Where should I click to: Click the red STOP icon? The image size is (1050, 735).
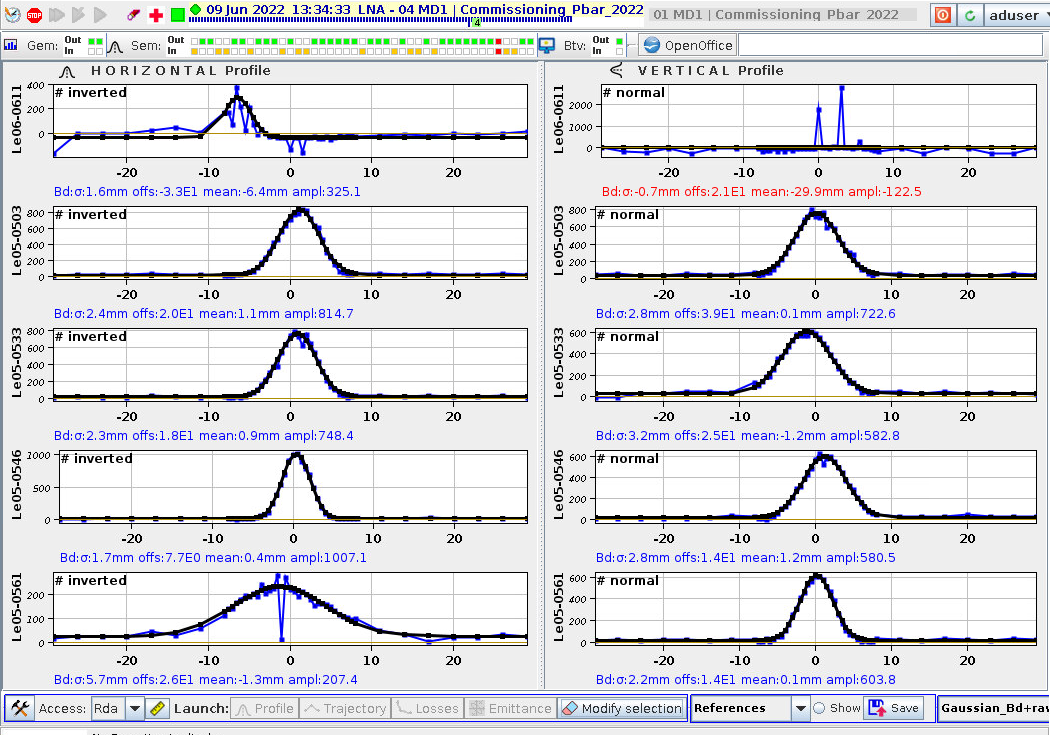34,15
